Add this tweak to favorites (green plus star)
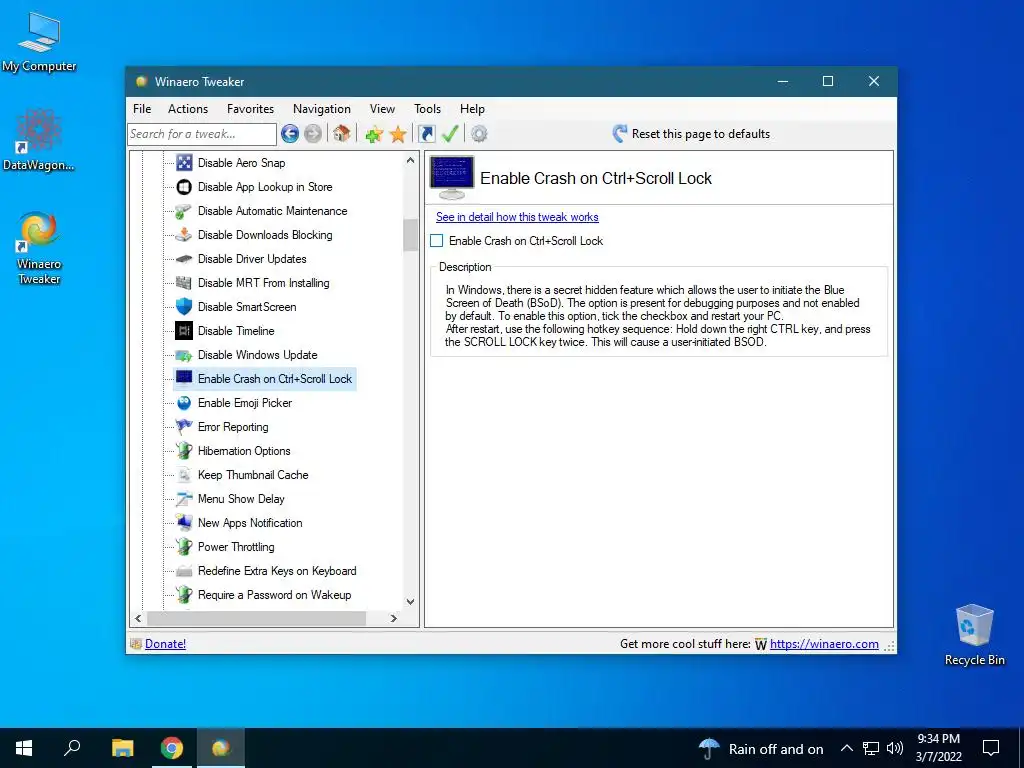Screen dimensions: 1024x768 [x=374, y=135]
